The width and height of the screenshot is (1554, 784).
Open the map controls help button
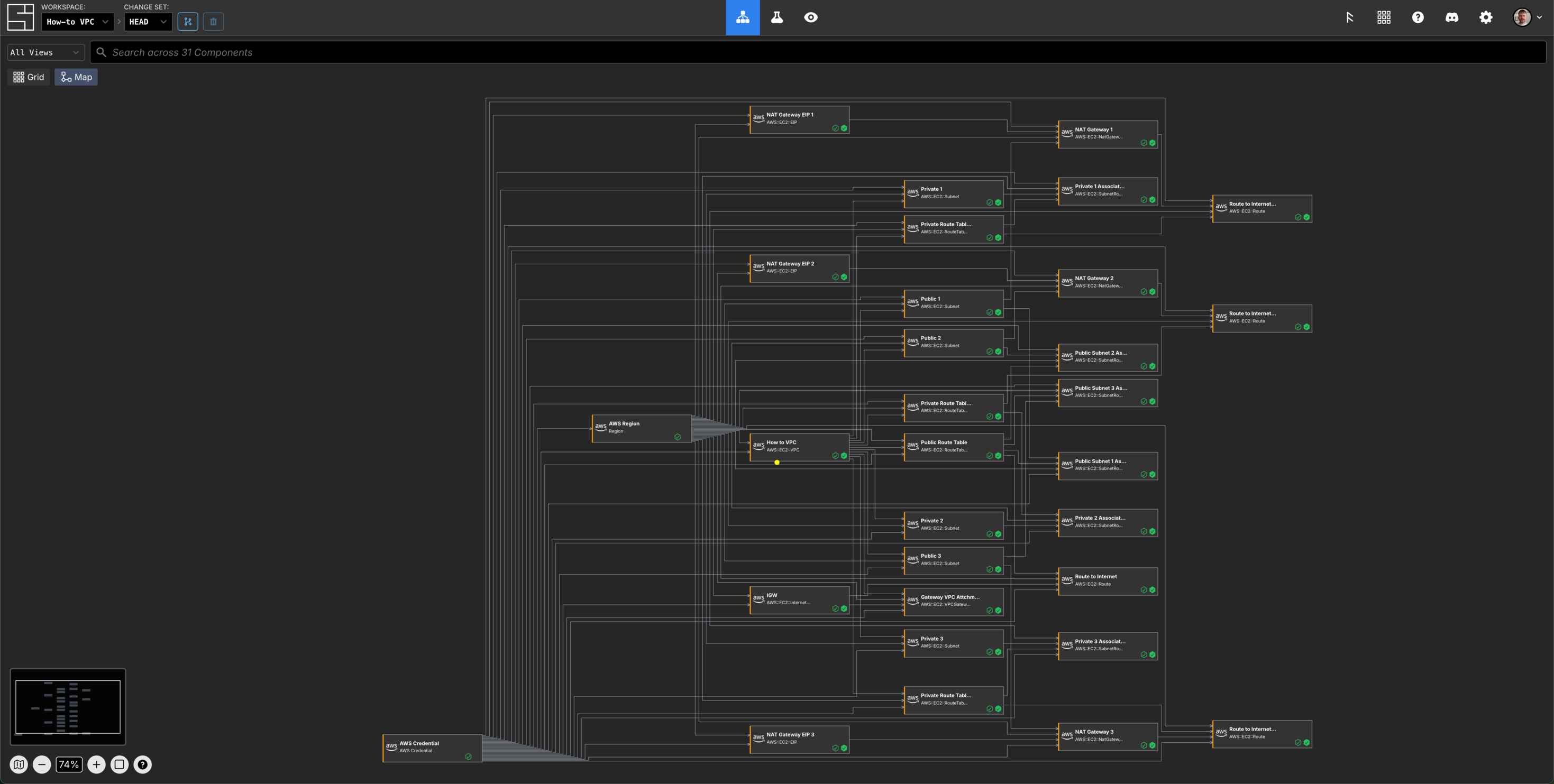[x=142, y=764]
